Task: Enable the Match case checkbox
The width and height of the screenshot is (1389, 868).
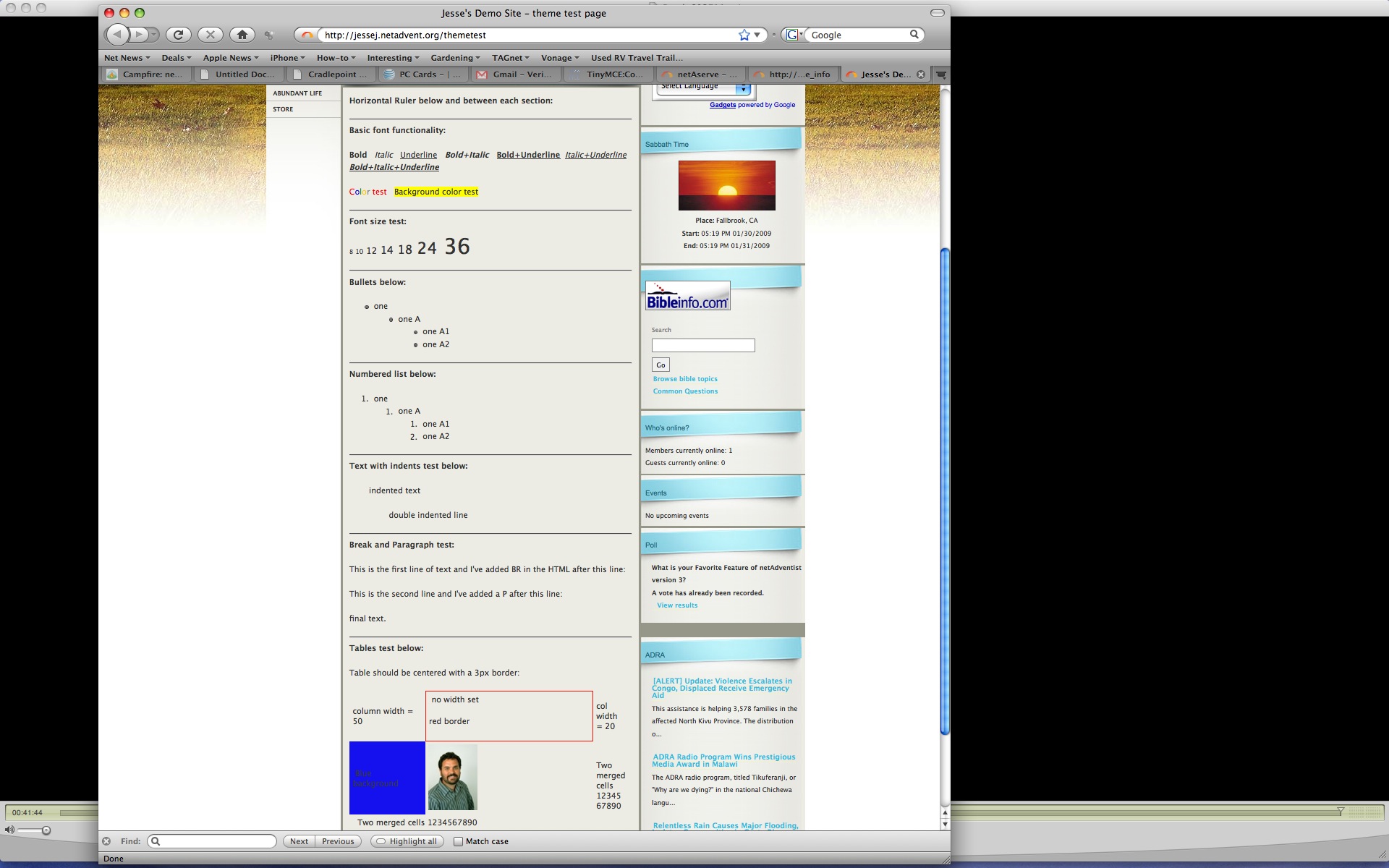Action: [458, 841]
